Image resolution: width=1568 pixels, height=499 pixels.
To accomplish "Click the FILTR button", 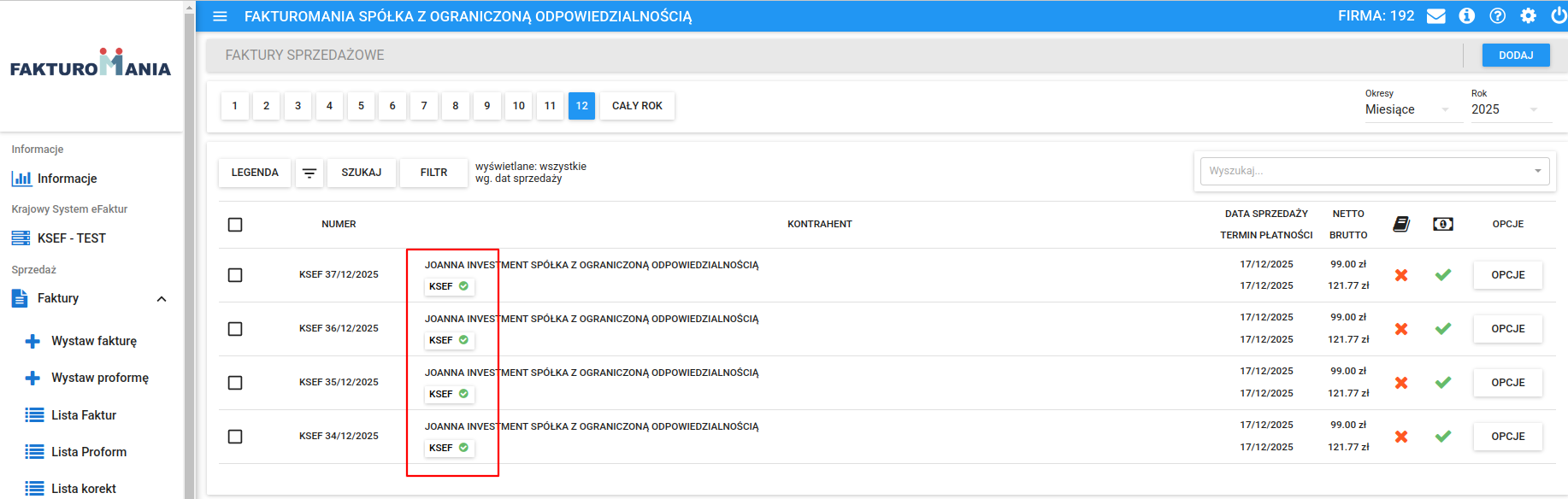I will [433, 173].
